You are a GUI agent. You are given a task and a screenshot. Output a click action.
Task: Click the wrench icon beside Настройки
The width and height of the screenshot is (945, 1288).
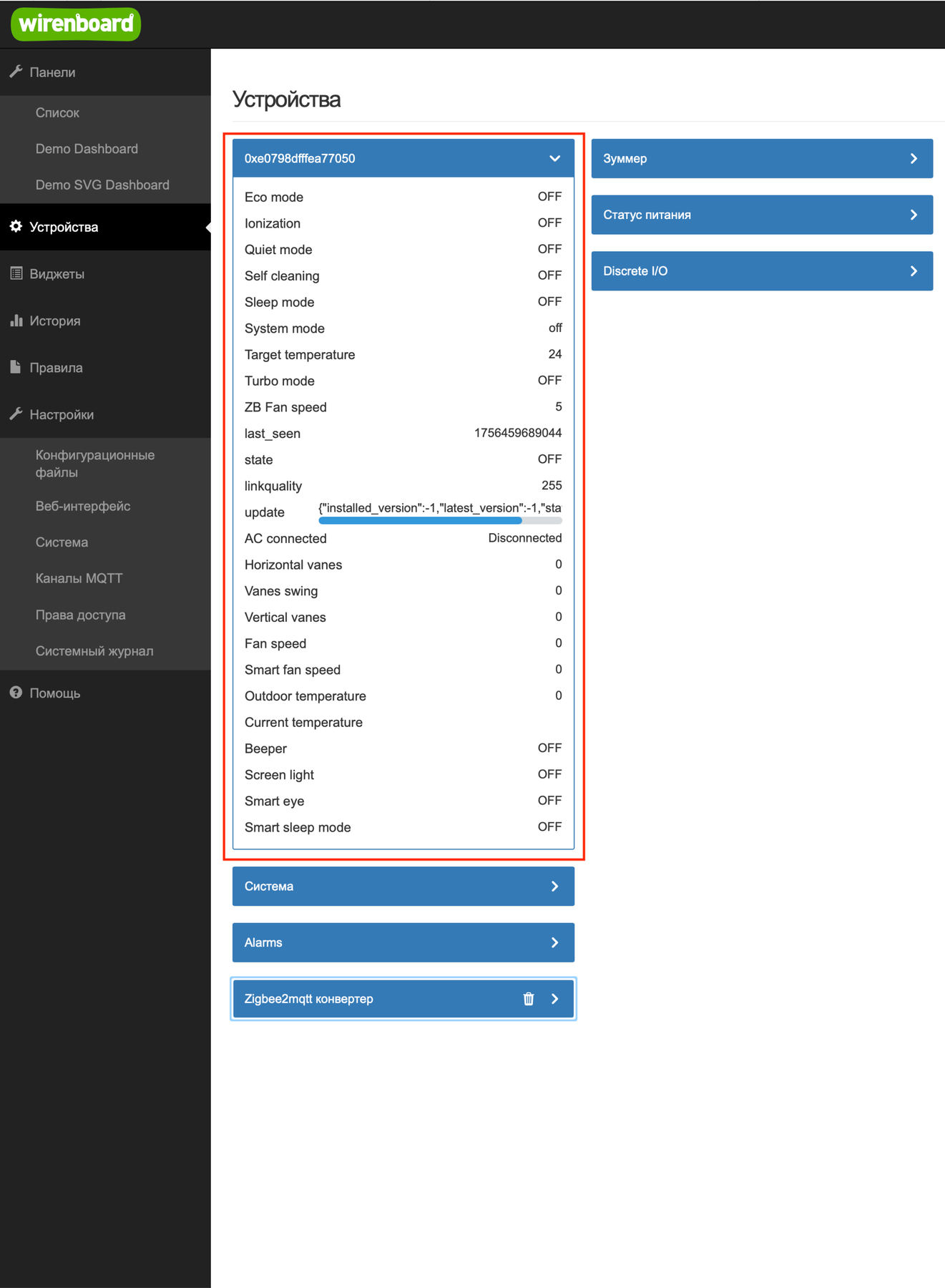click(16, 414)
